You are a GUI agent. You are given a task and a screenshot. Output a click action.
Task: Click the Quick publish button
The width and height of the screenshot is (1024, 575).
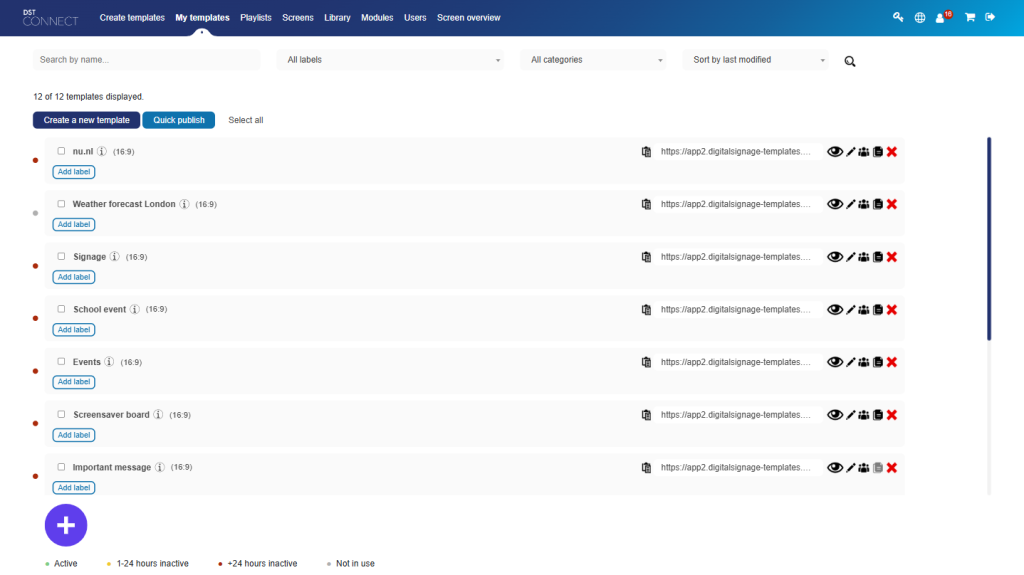(178, 120)
